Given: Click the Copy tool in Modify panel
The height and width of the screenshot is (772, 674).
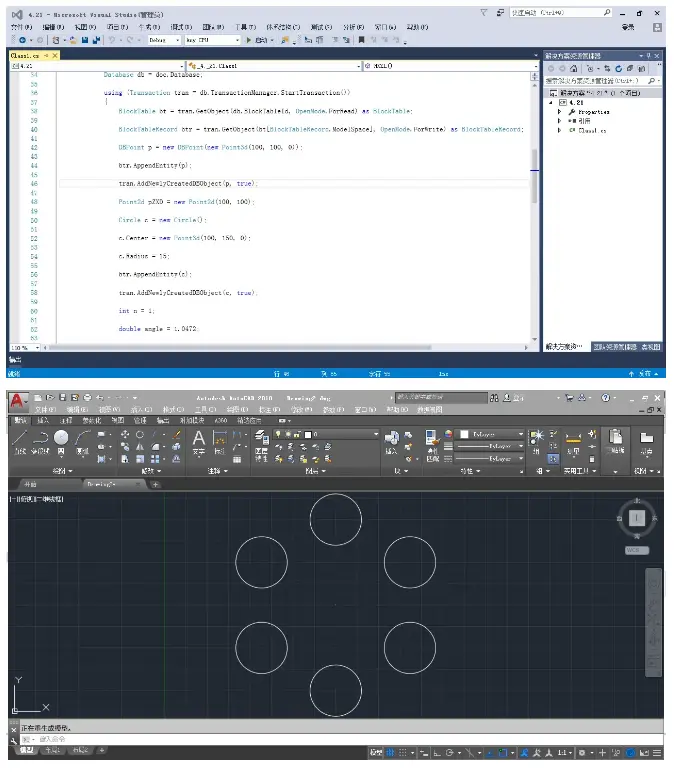Looking at the screenshot, I should point(125,447).
